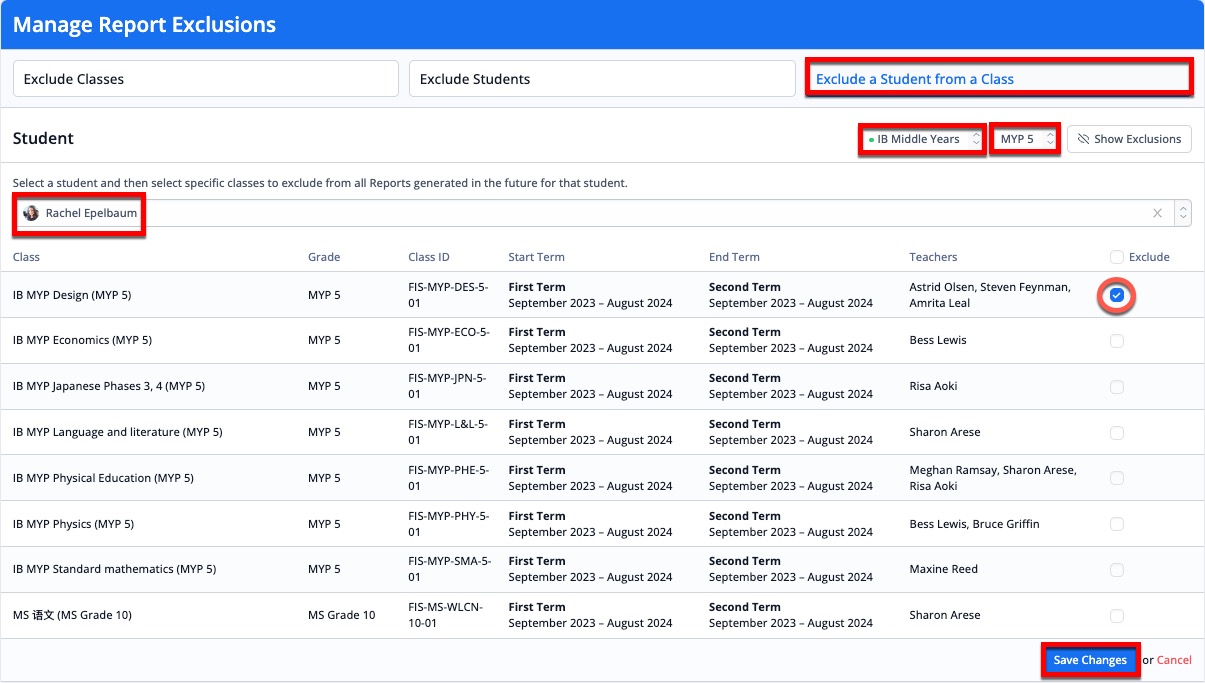Expand student selector dropdown arrows
The width and height of the screenshot is (1205, 683).
[x=1184, y=213]
